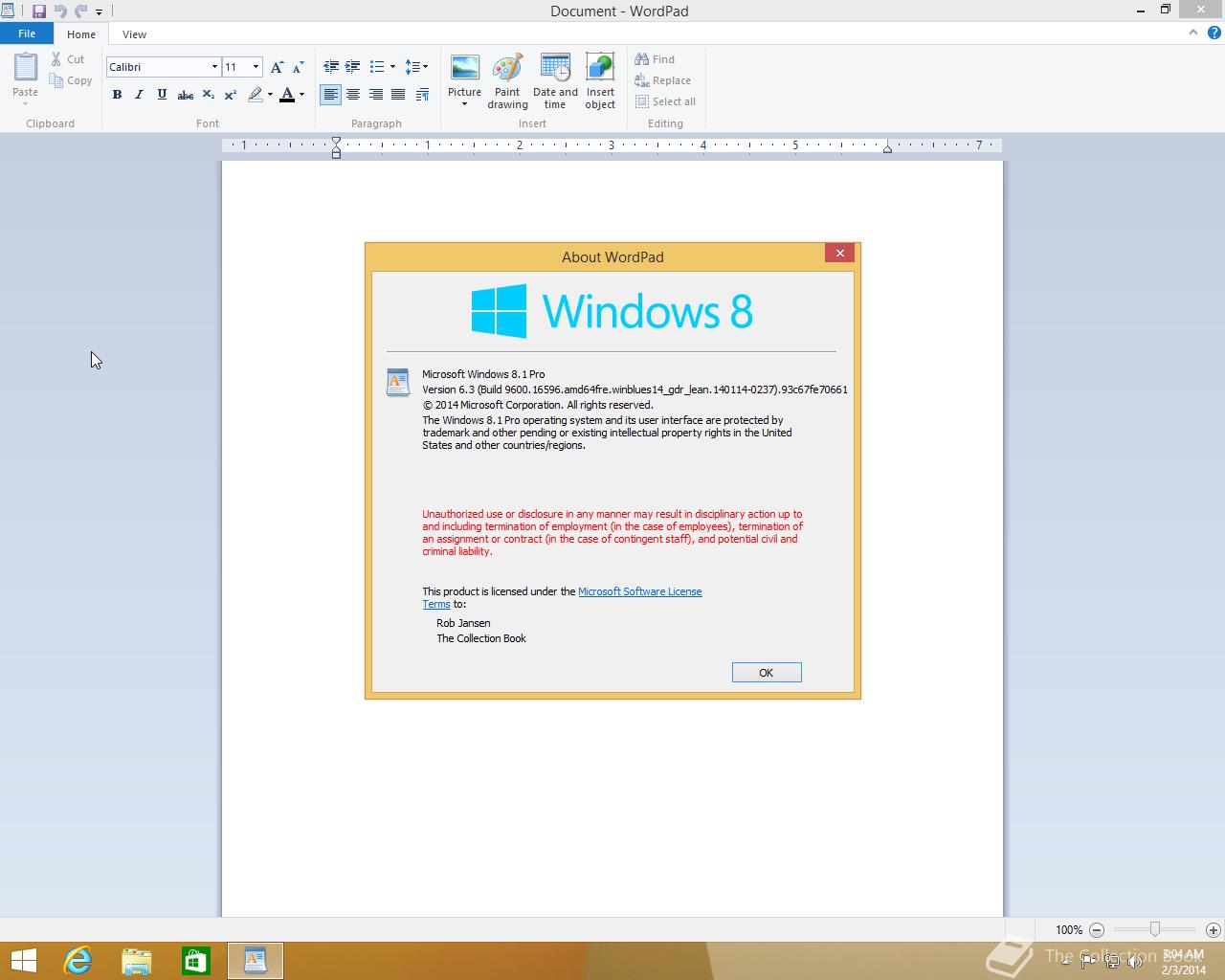The height and width of the screenshot is (980, 1225).
Task: Open Internet Explorer from the taskbar
Action: tap(77, 961)
